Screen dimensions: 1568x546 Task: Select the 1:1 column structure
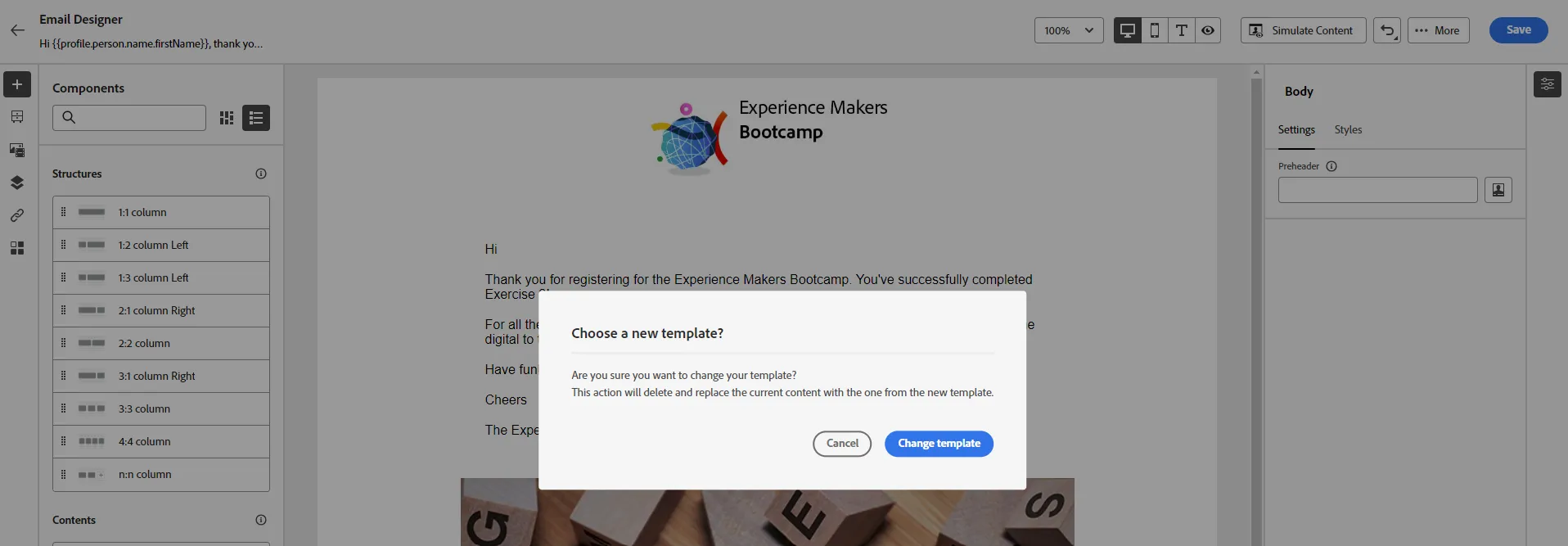161,213
